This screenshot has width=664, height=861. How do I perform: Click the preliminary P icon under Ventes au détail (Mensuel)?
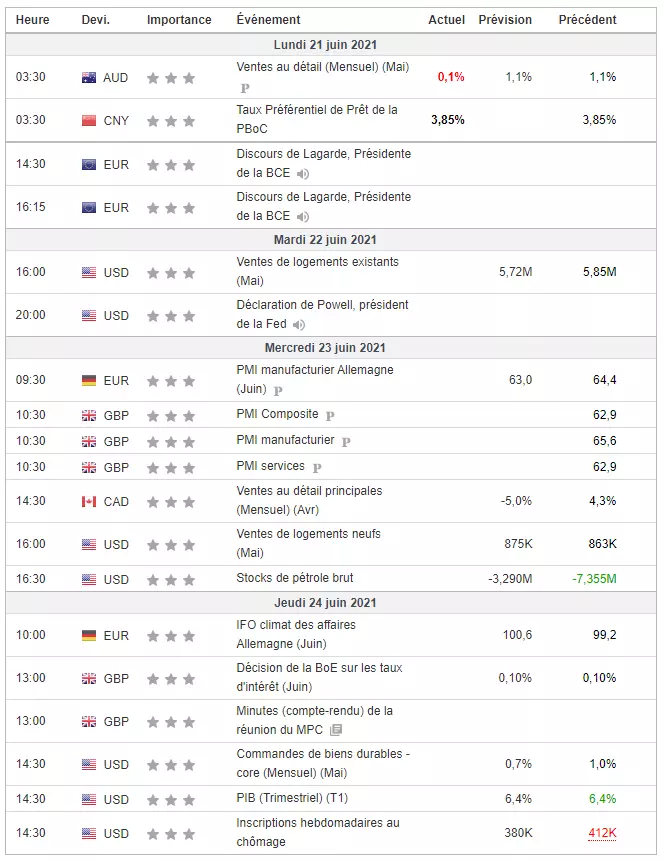pyautogui.click(x=245, y=88)
